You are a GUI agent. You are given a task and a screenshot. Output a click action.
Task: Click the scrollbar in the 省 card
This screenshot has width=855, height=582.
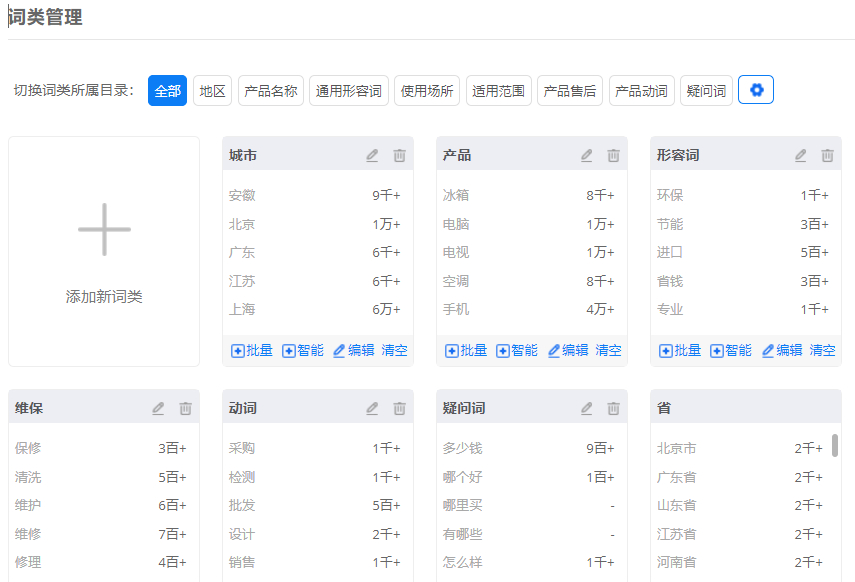(x=835, y=445)
